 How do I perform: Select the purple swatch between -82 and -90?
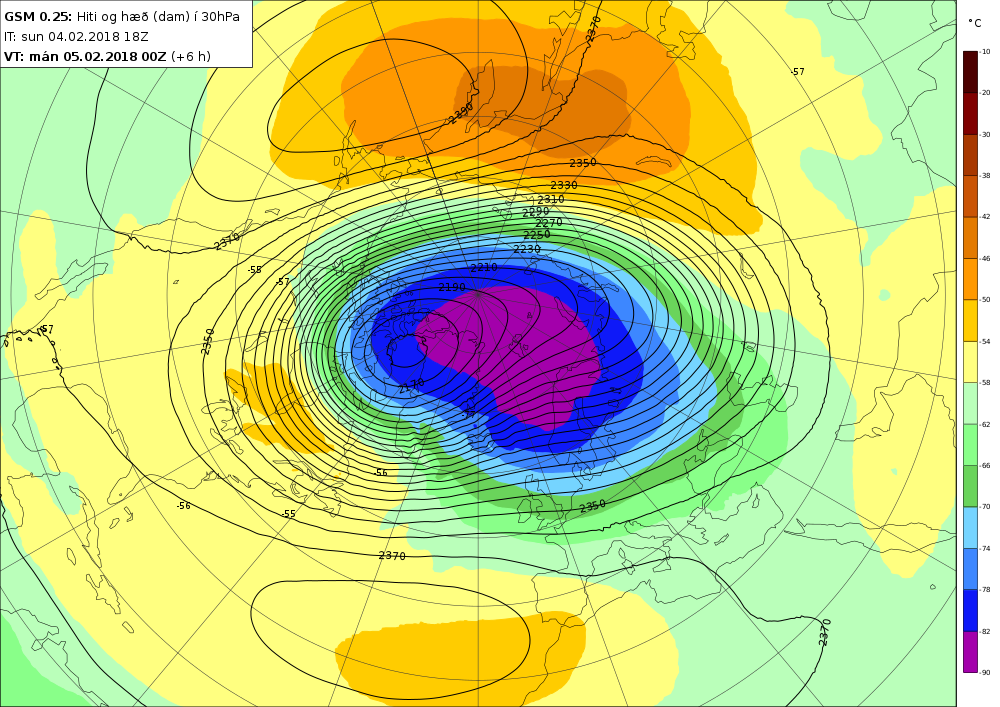pyautogui.click(x=970, y=652)
